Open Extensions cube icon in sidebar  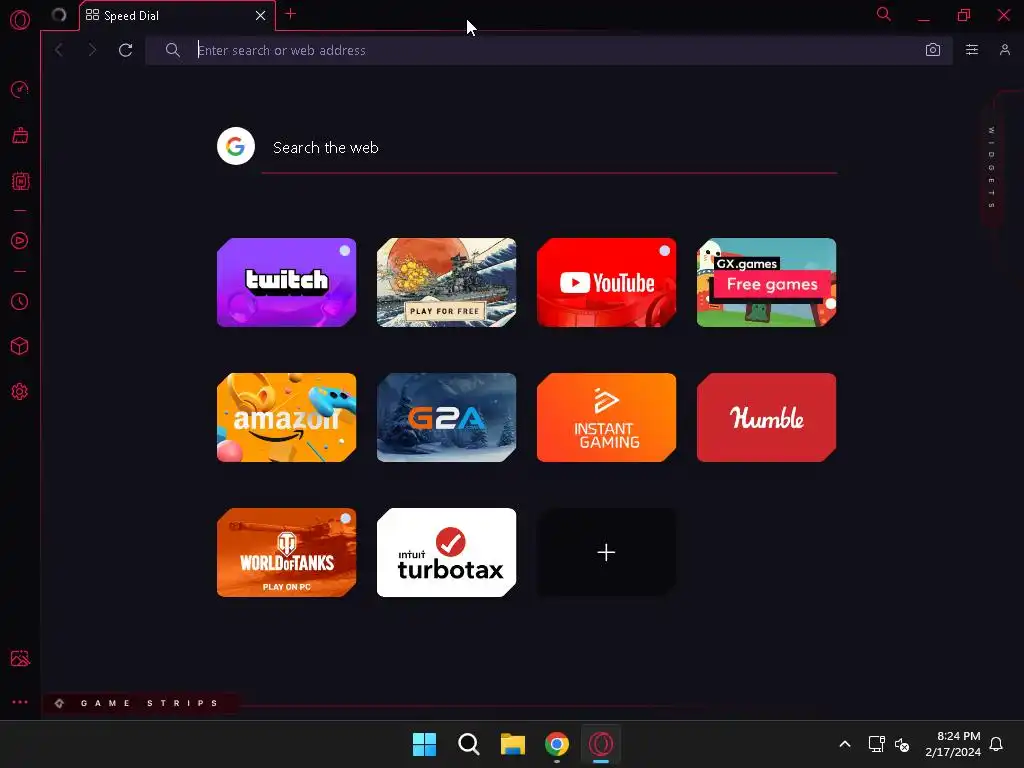pos(20,346)
